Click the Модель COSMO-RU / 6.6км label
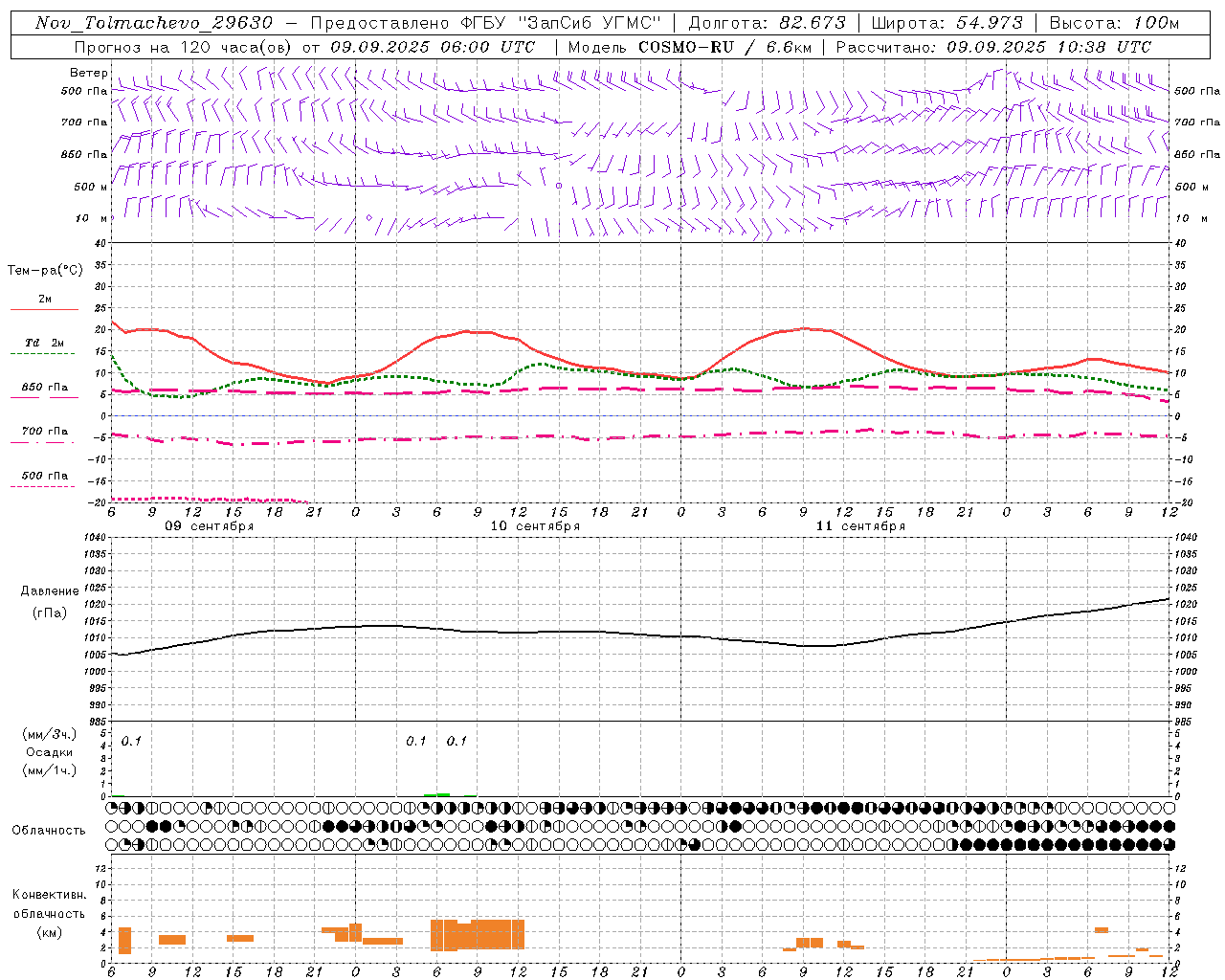The image size is (1225, 980). [688, 47]
